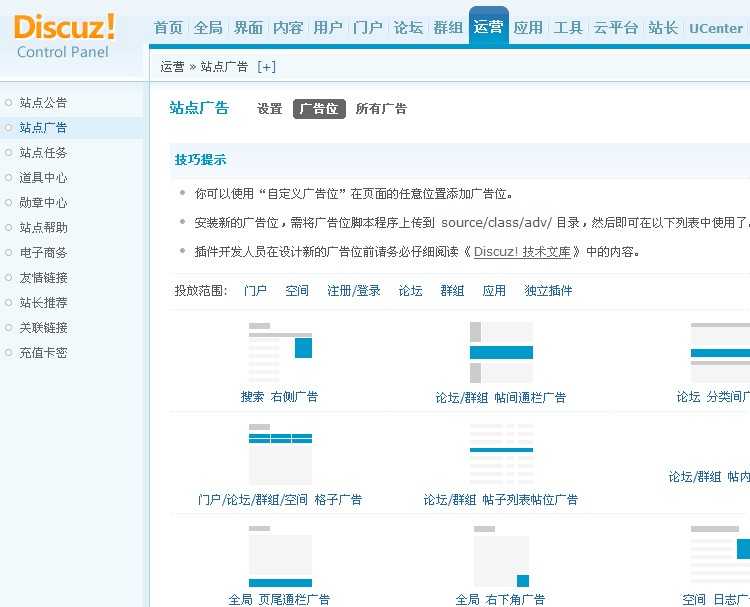Open the 应用 navigation tab

coord(528,28)
